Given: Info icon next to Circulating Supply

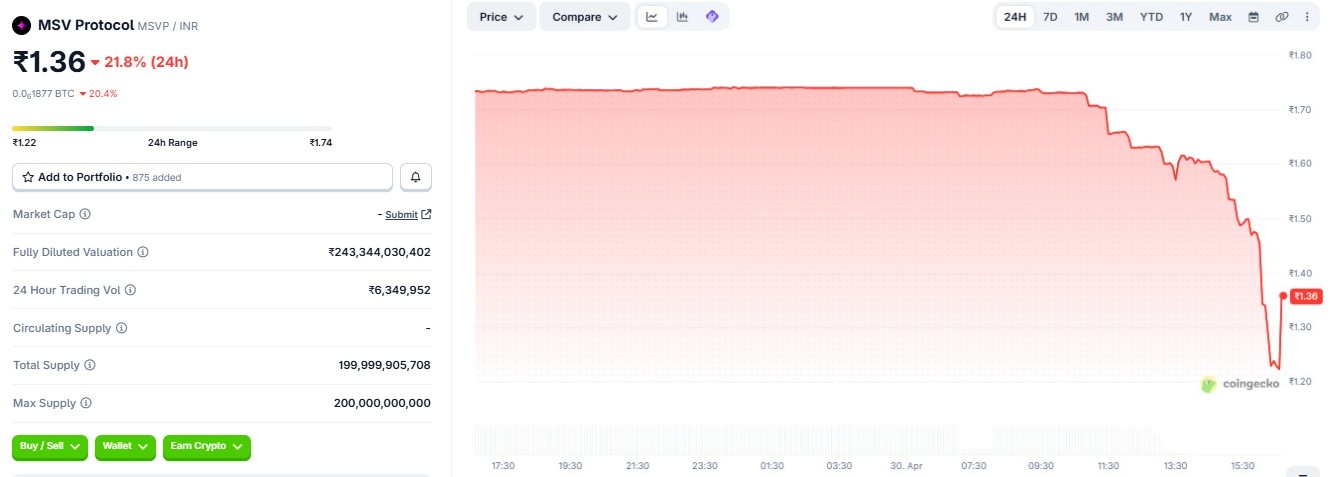Looking at the screenshot, I should (x=121, y=328).
